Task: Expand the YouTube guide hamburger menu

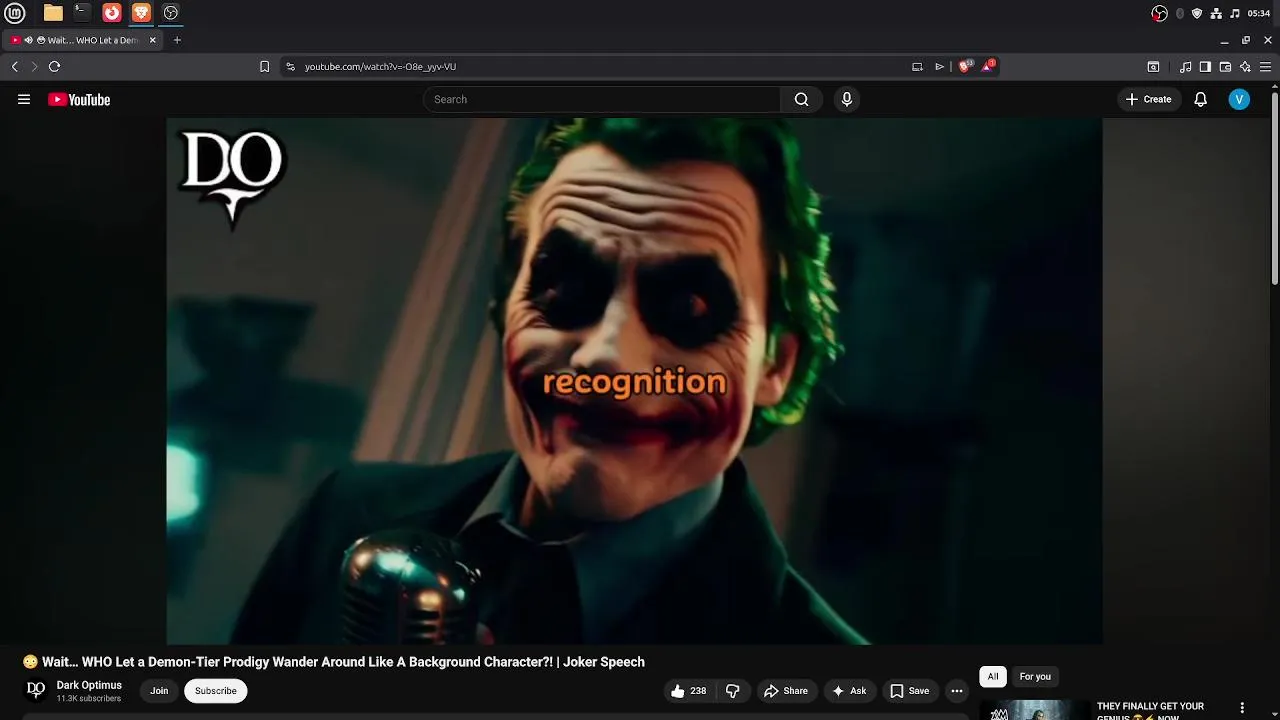Action: [24, 99]
